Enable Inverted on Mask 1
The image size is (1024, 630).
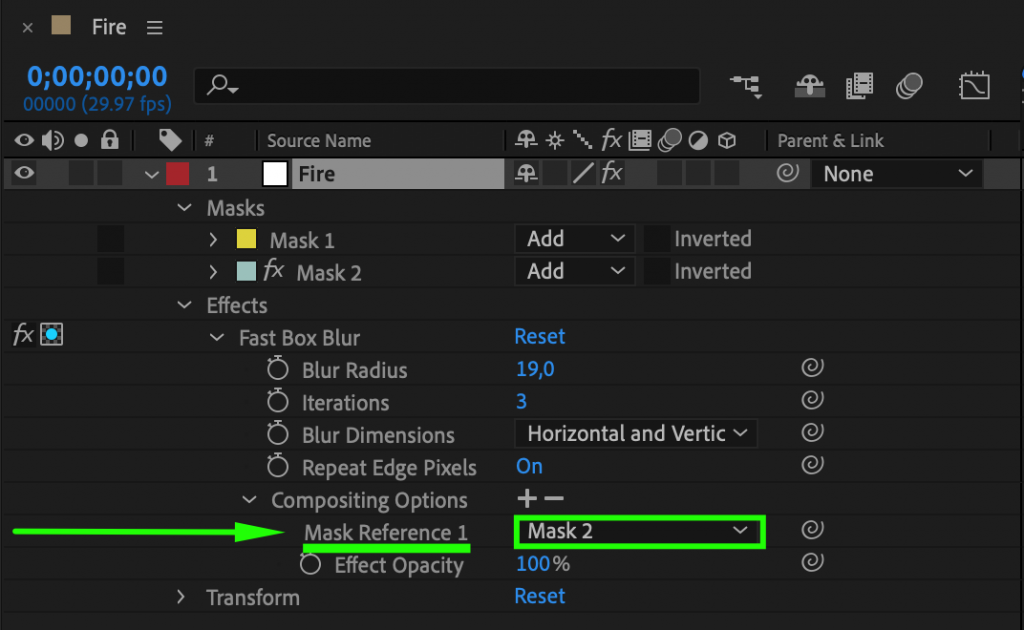[656, 238]
